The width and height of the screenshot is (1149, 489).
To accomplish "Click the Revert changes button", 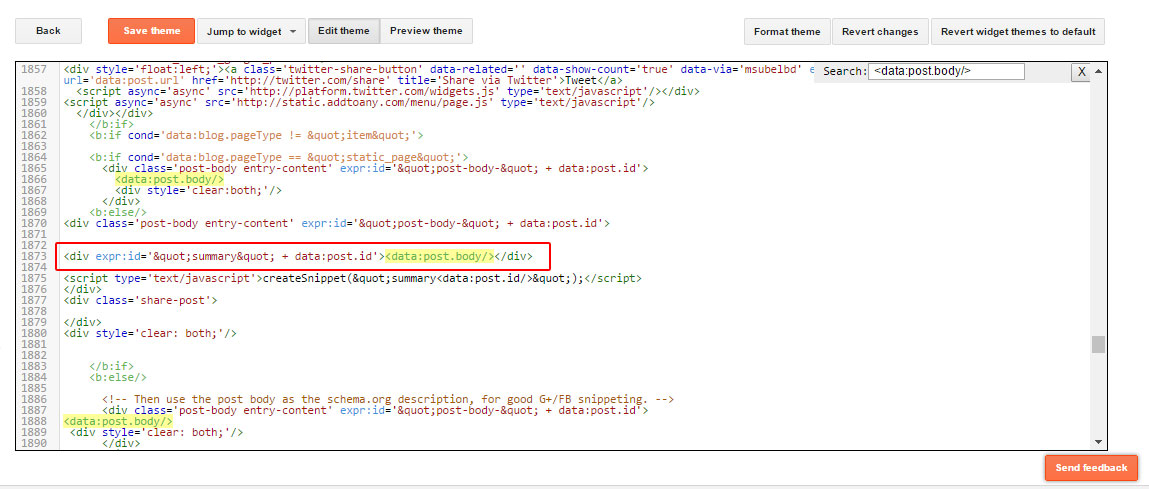I will (x=880, y=32).
